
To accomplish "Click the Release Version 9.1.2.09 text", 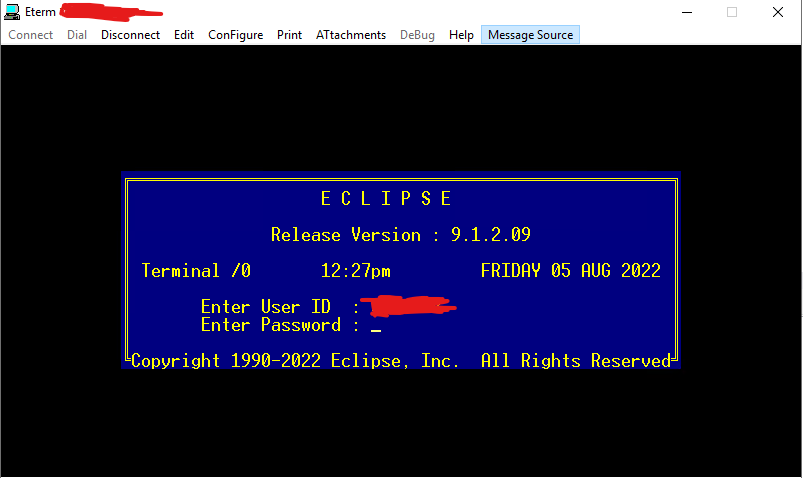I will (400, 235).
